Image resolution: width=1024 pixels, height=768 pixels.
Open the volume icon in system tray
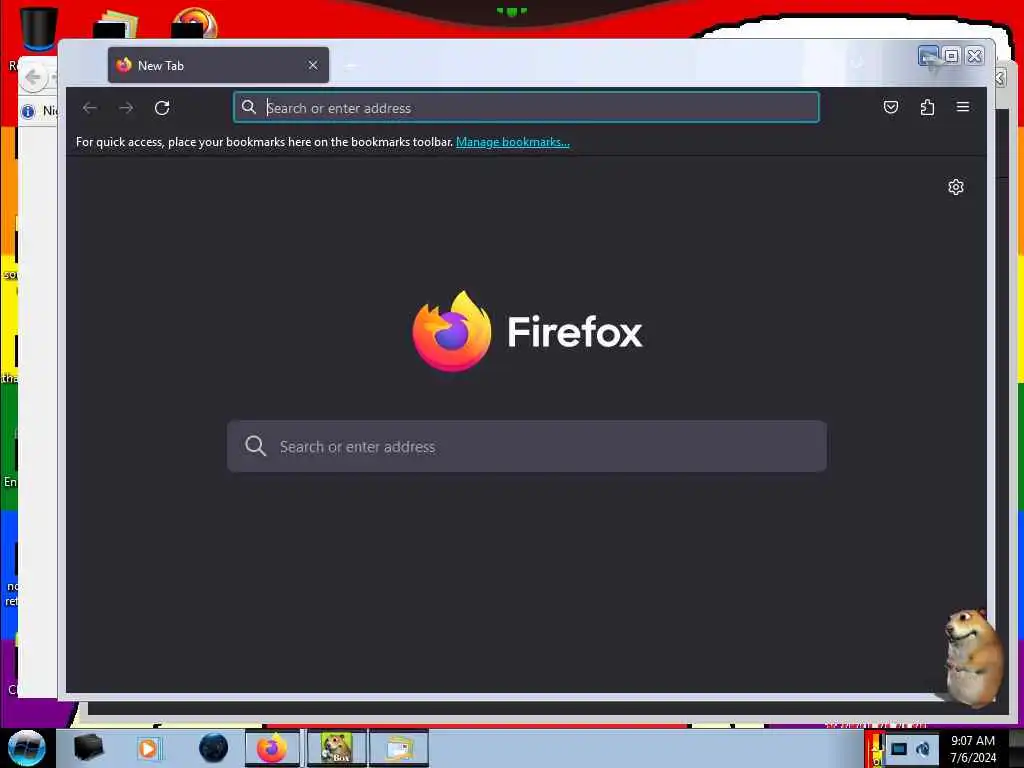[x=923, y=749]
